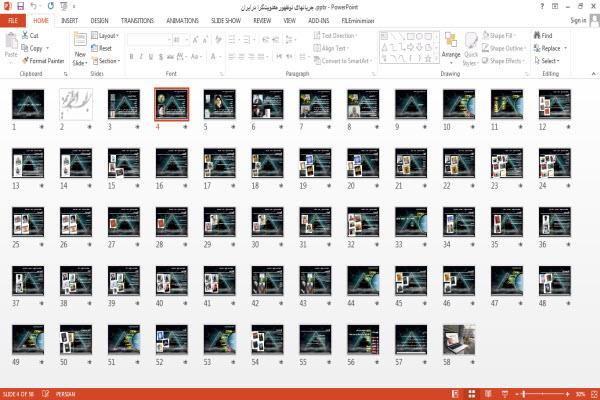This screenshot has width=600, height=400.
Task: Start slide show from status bar icon
Action: pyautogui.click(x=505, y=393)
